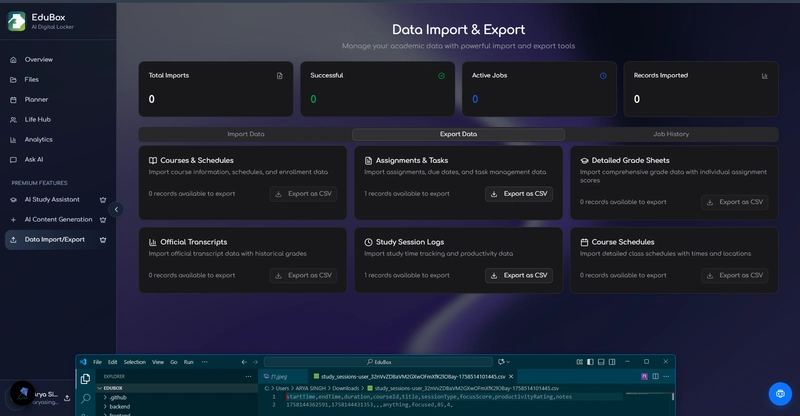Image resolution: width=800 pixels, height=416 pixels.
Task: Expand the backend folder in Explorer
Action: [117, 407]
